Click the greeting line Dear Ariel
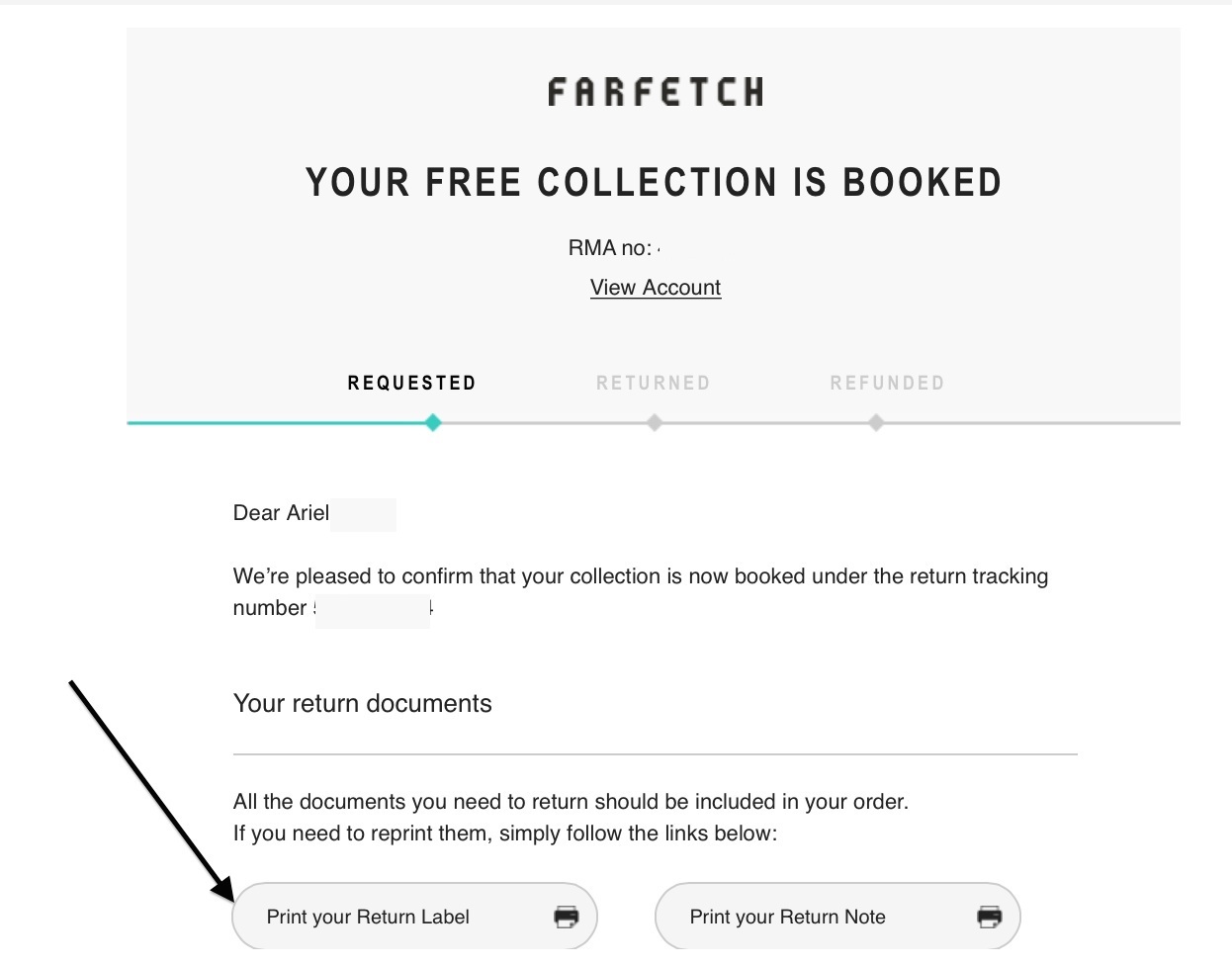Viewport: 1232px width, 965px height. (x=281, y=513)
